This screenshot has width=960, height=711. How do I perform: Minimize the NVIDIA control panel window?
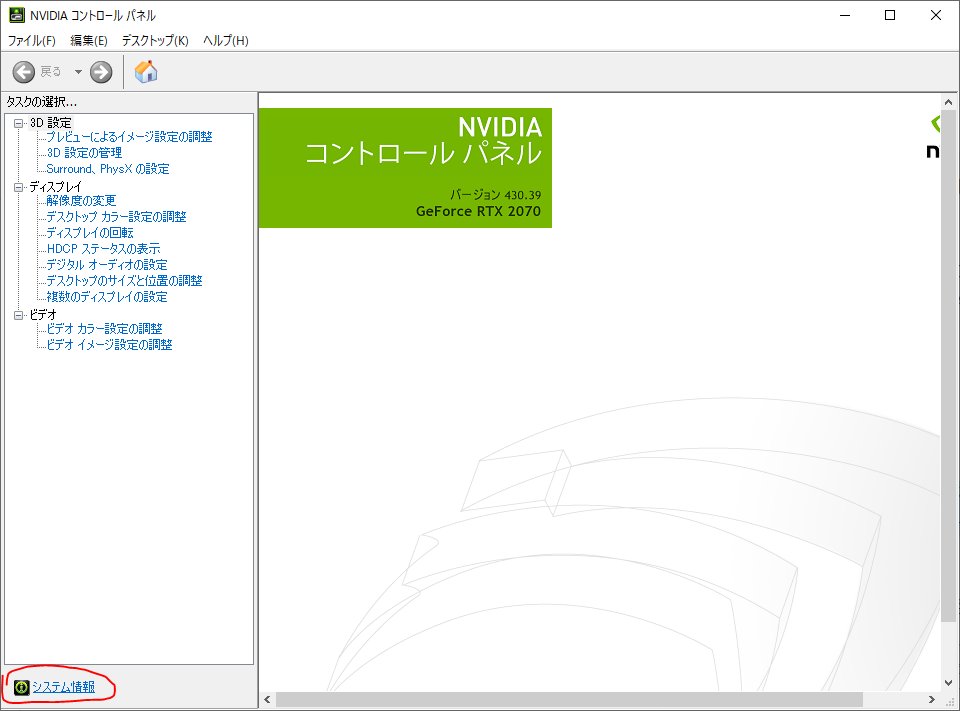click(846, 15)
